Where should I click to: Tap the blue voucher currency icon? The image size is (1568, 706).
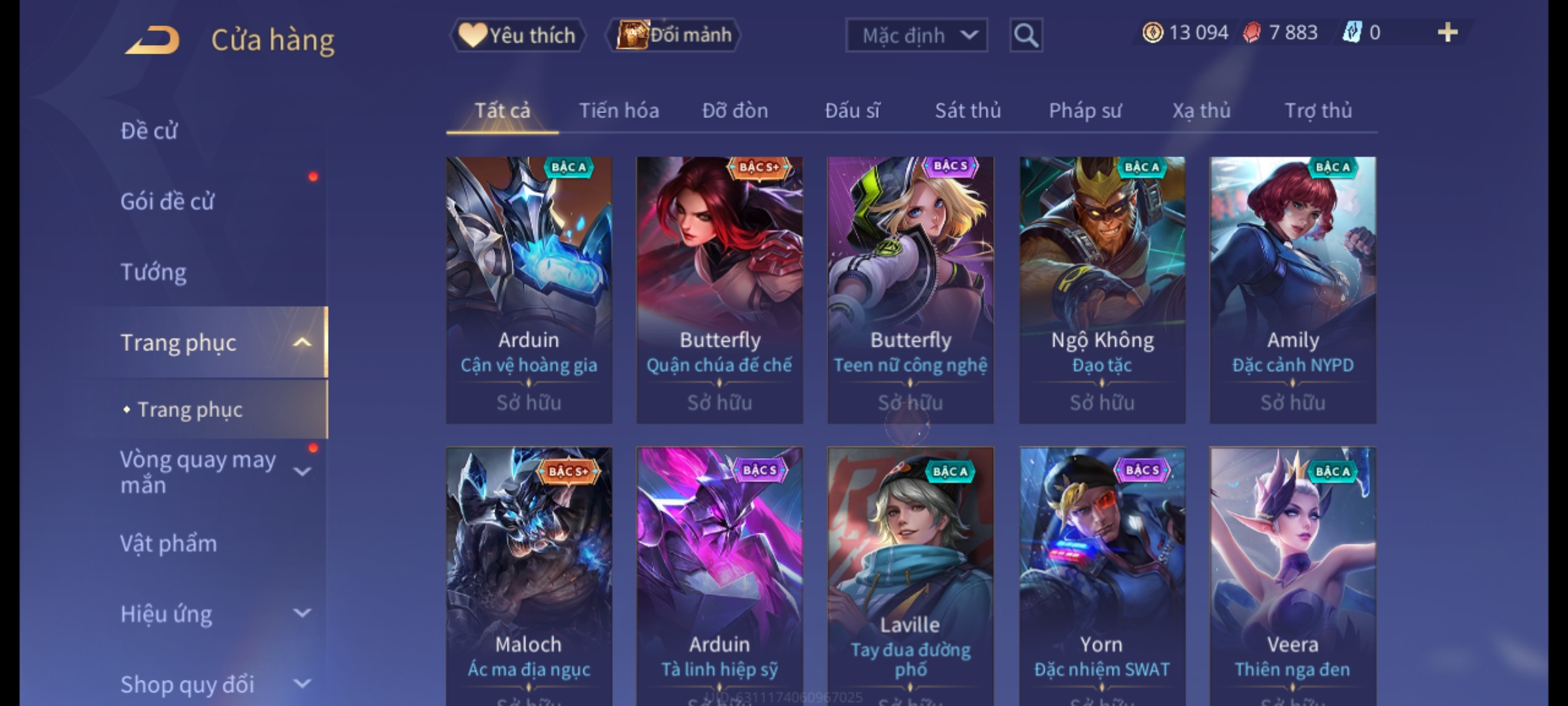coord(1352,33)
